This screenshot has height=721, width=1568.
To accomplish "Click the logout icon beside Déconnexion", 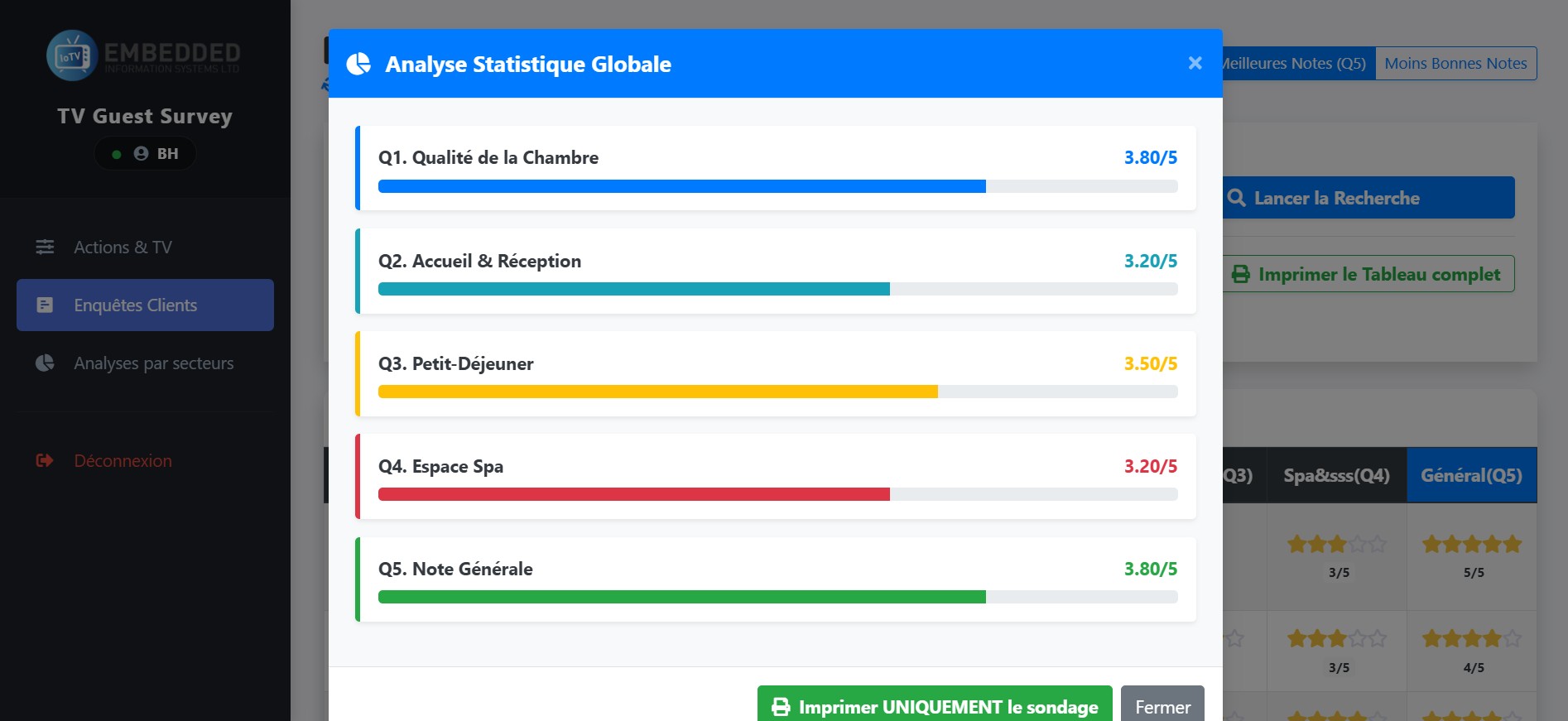I will tap(45, 460).
